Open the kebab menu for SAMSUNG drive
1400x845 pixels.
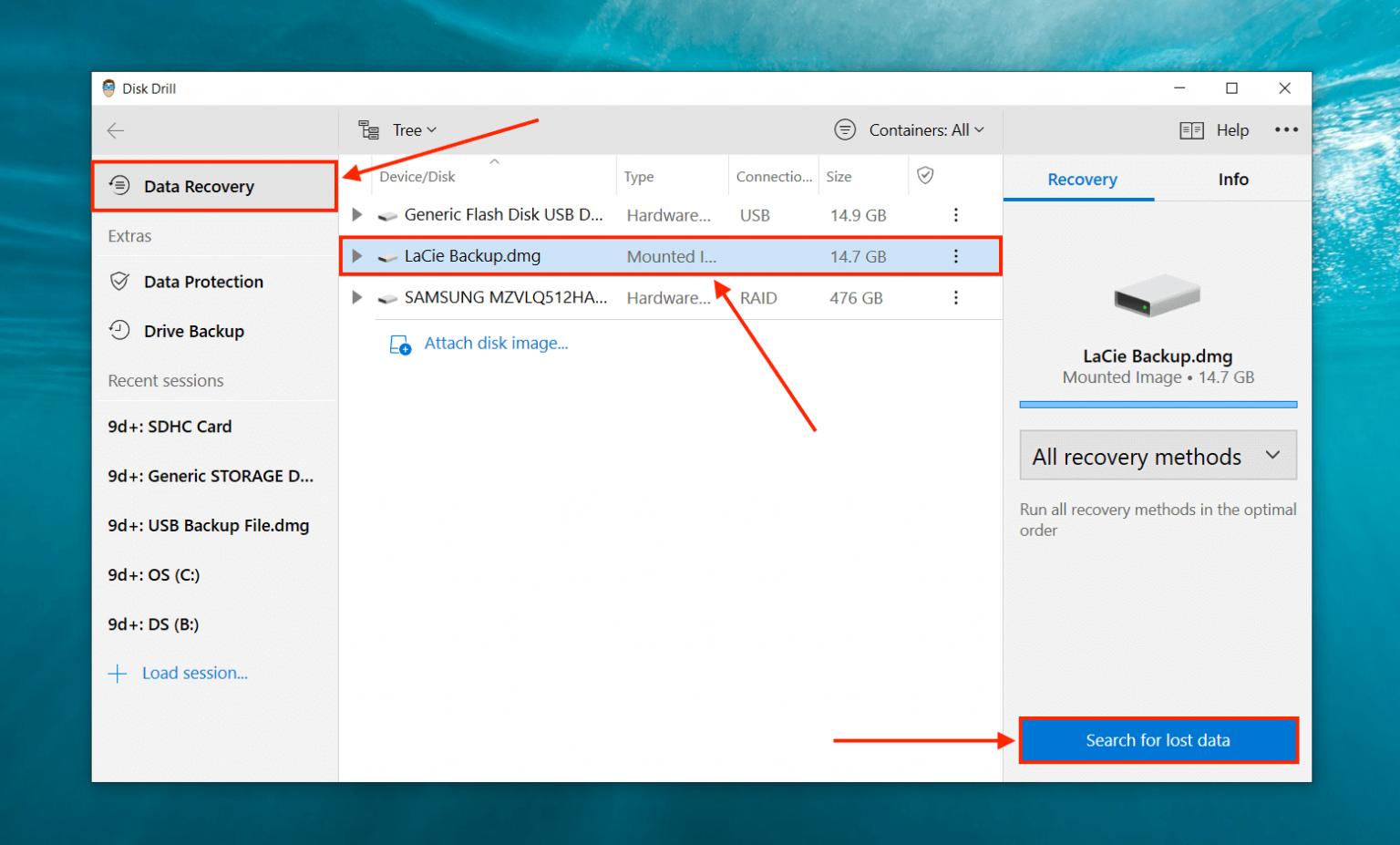[955, 297]
